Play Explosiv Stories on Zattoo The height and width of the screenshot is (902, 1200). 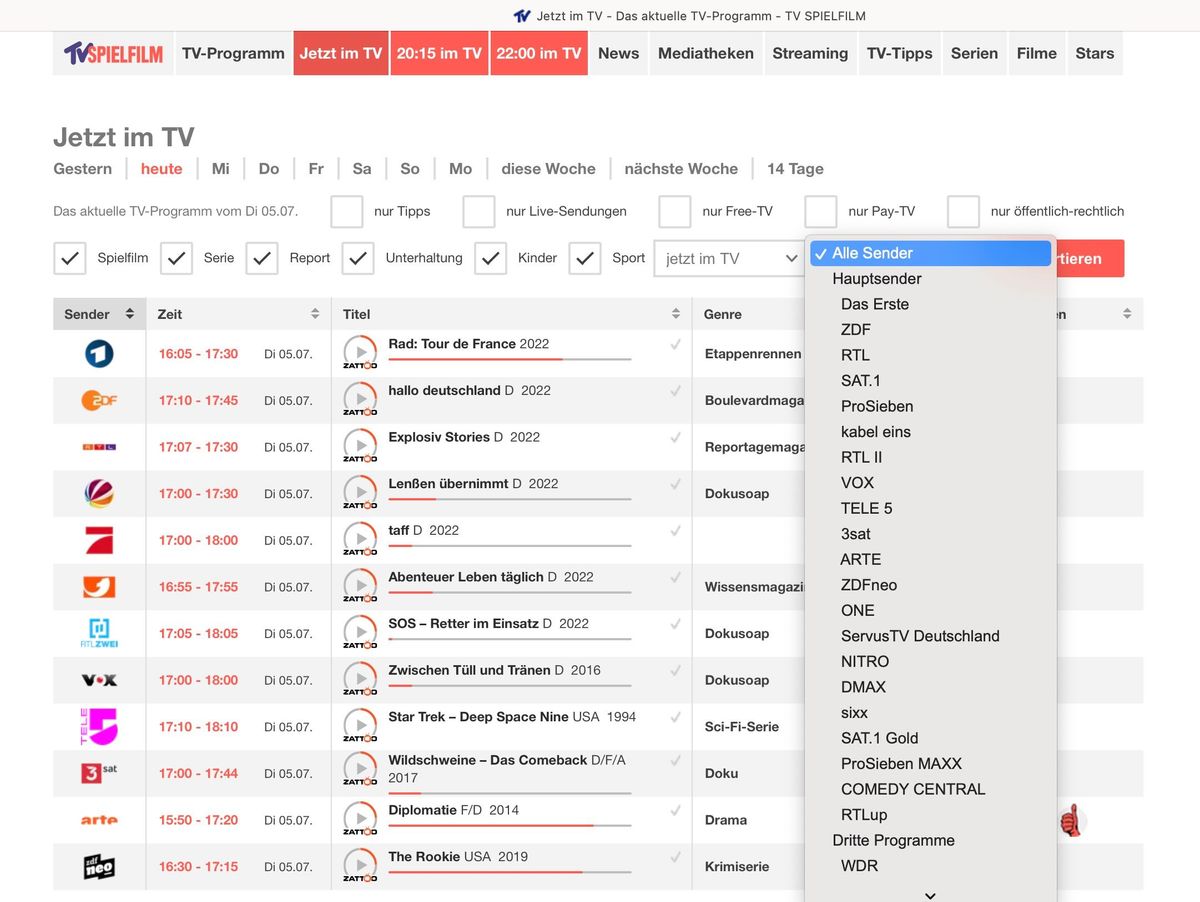(x=360, y=447)
